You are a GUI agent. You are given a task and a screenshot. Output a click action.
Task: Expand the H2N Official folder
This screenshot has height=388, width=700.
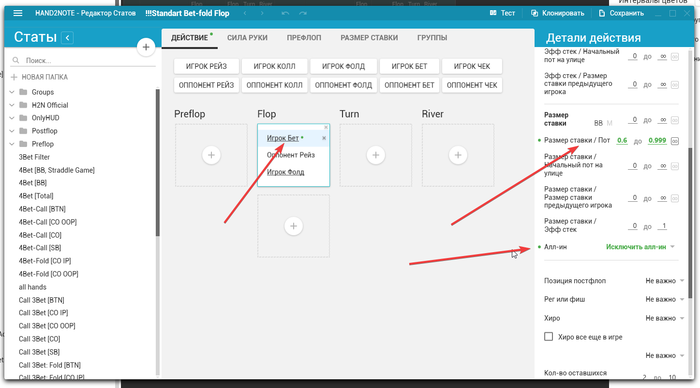(12, 105)
